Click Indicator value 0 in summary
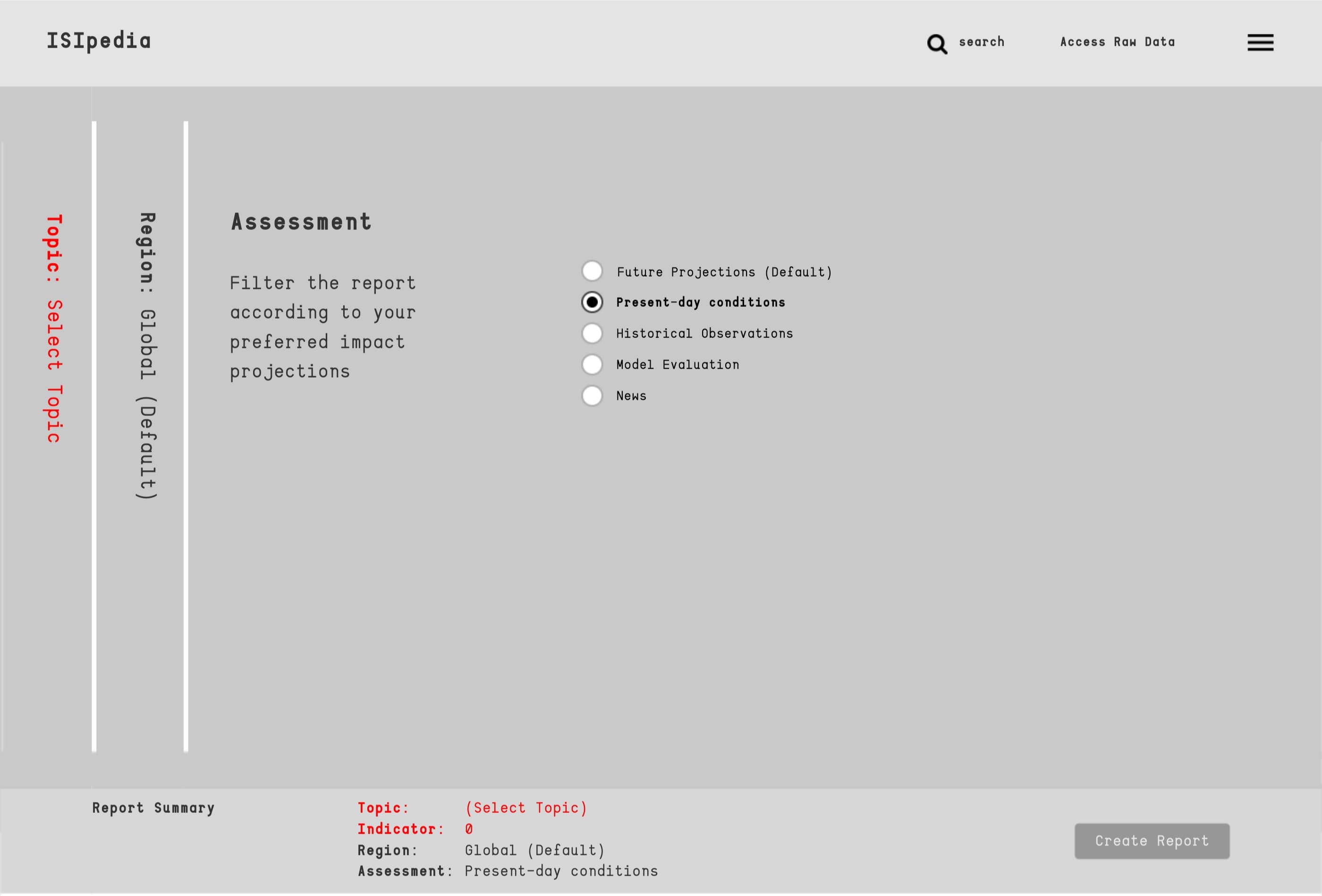The height and width of the screenshot is (896, 1322). point(469,829)
